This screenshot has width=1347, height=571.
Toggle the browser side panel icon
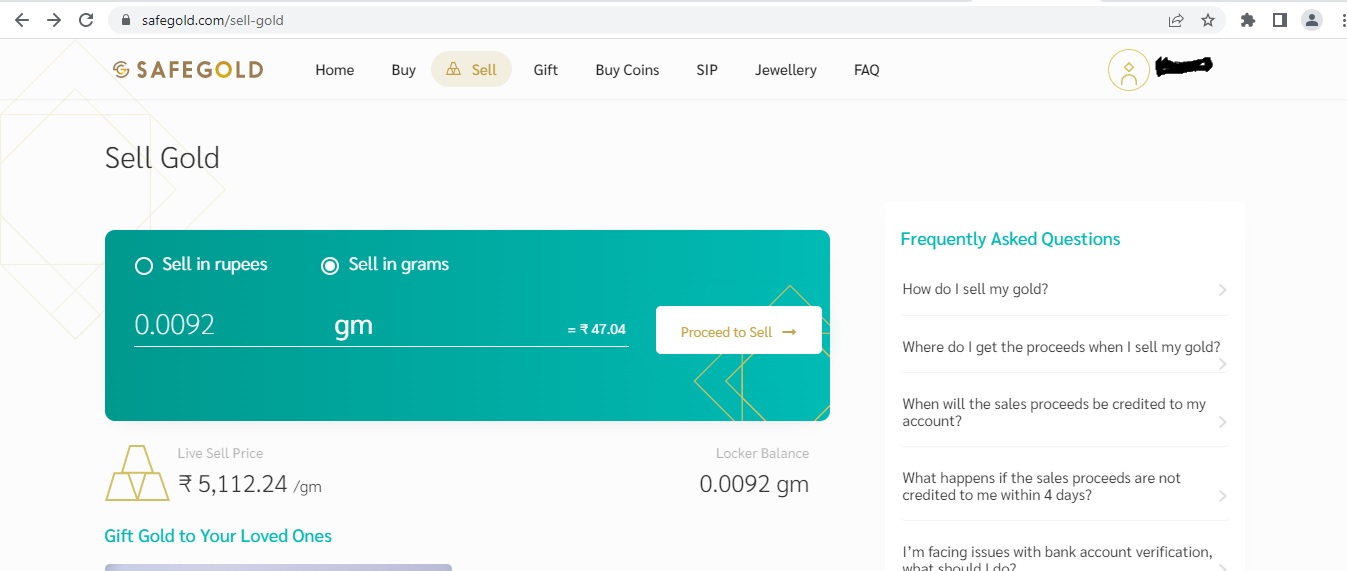click(1279, 20)
